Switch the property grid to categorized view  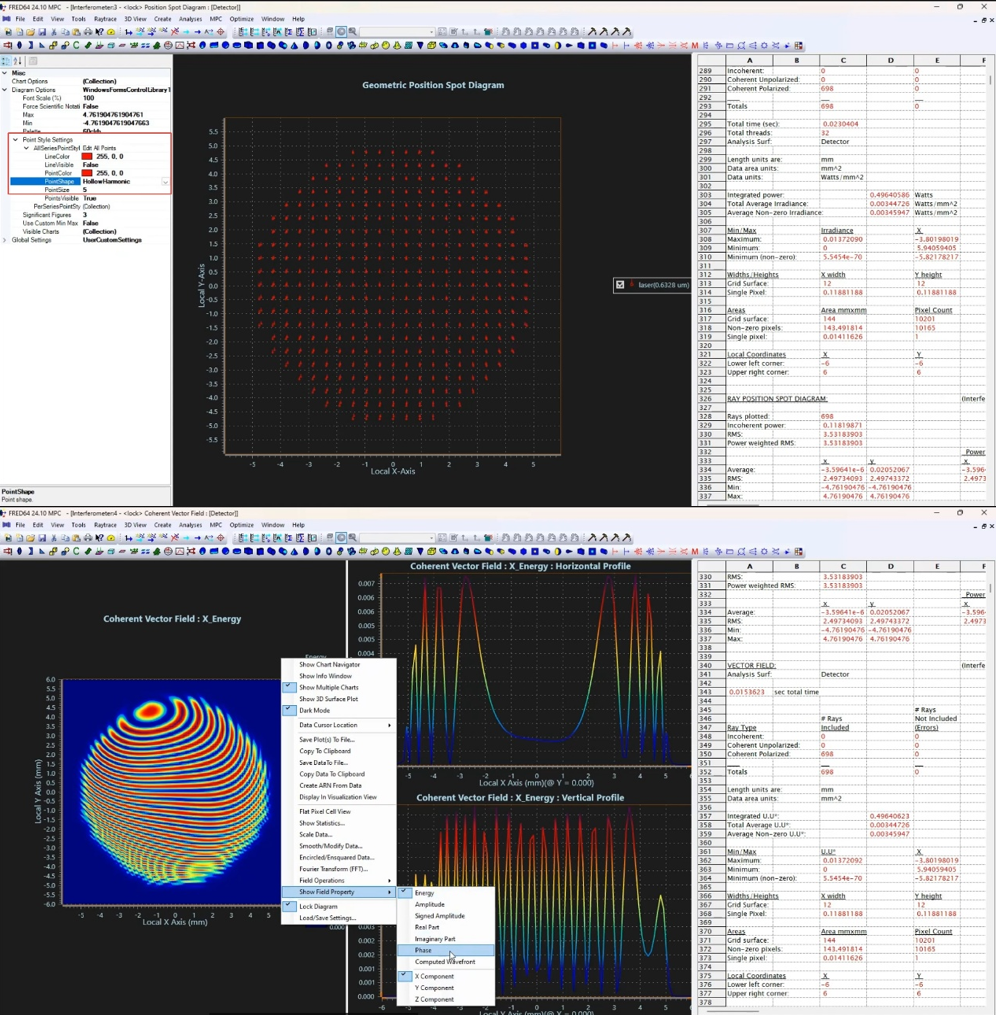tap(7, 61)
